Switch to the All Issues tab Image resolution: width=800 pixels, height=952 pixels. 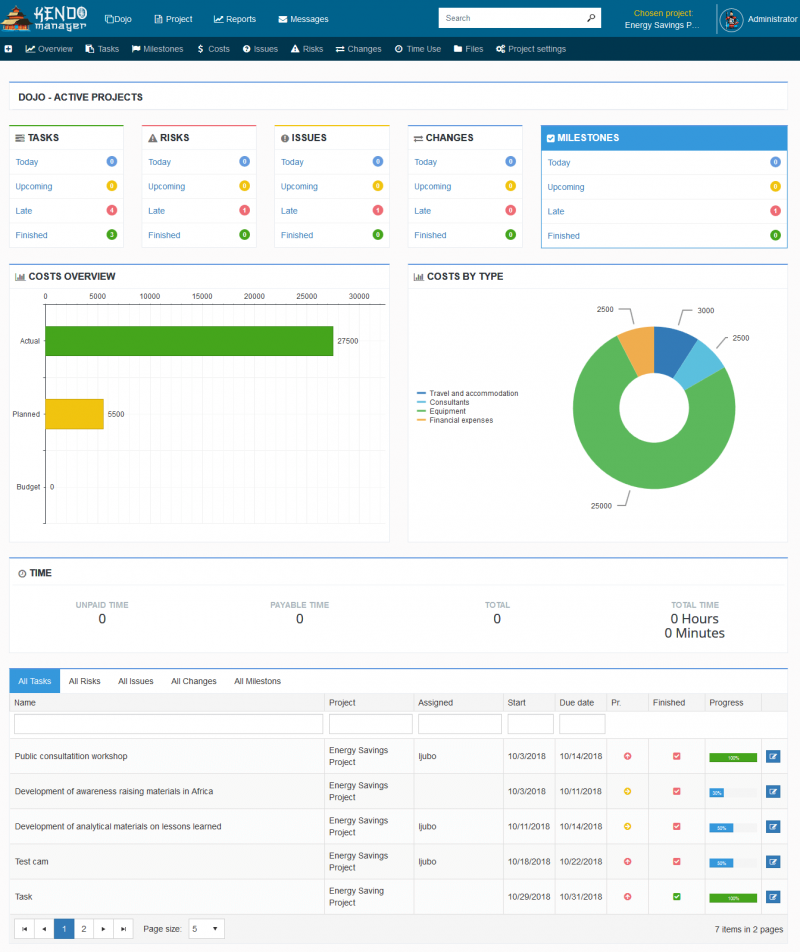(x=135, y=681)
